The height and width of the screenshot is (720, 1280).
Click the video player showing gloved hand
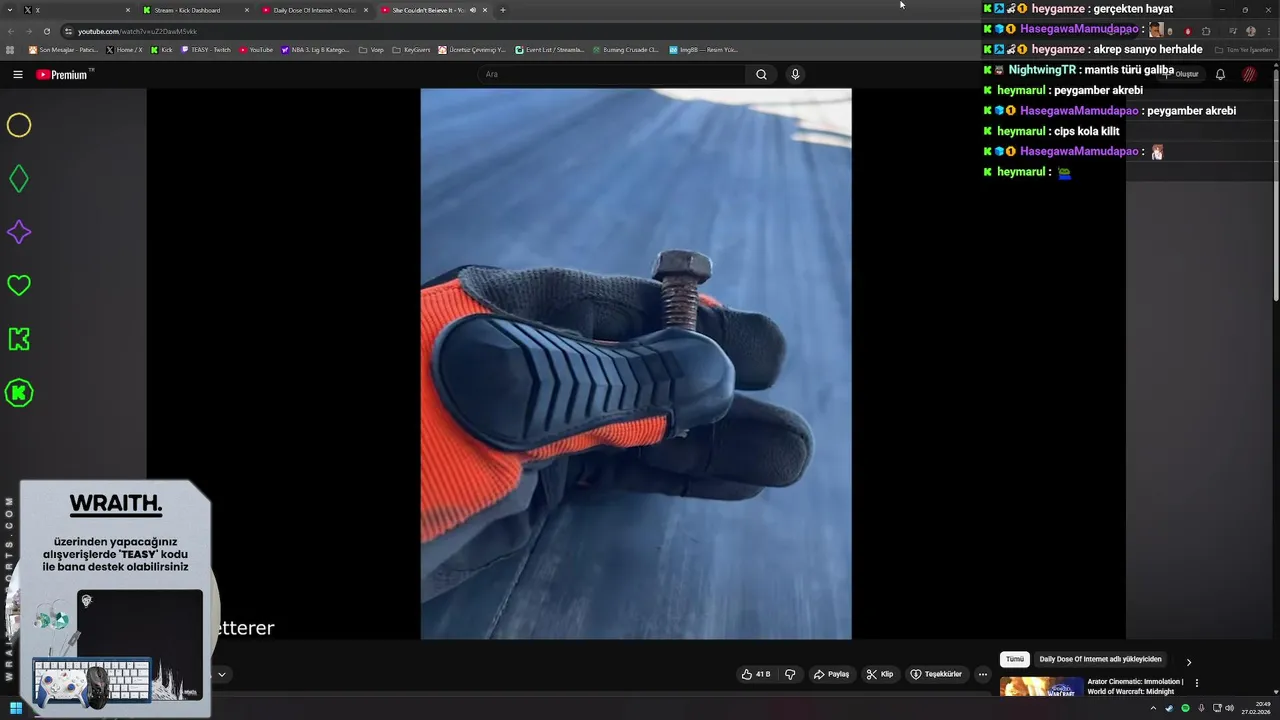click(x=636, y=363)
